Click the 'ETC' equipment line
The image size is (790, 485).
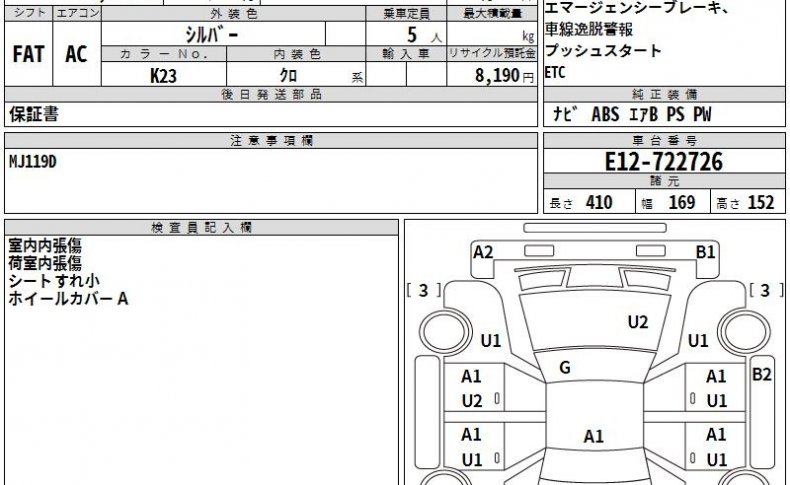pyautogui.click(x=555, y=73)
